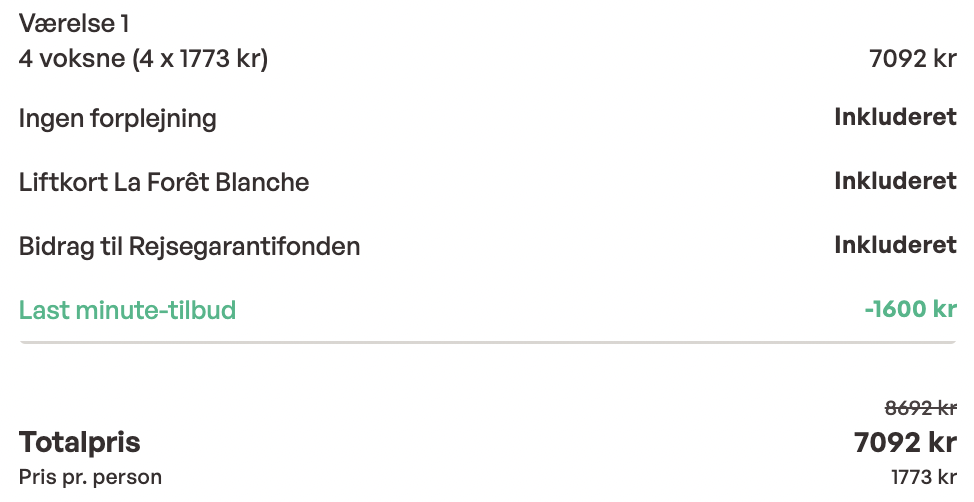The image size is (974, 502).
Task: Click Inkluderet next to Liftkort row
Action: tap(895, 181)
